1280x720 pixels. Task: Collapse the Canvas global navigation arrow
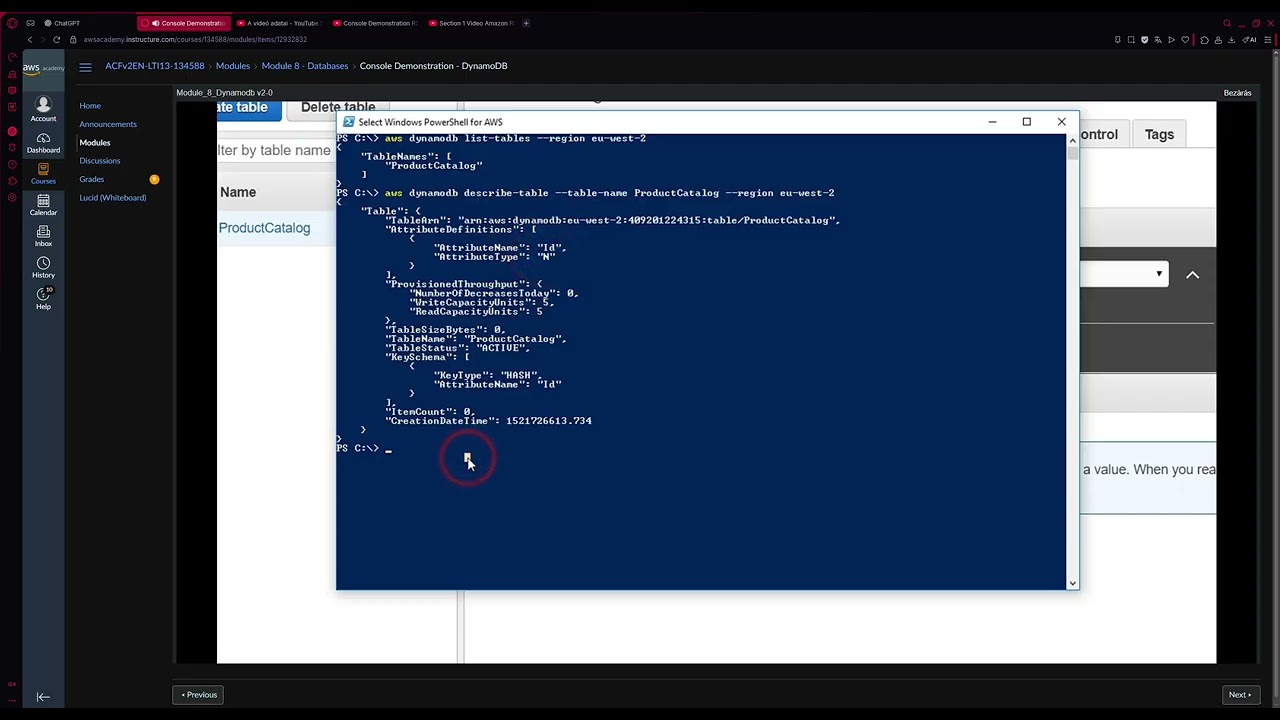tap(43, 697)
